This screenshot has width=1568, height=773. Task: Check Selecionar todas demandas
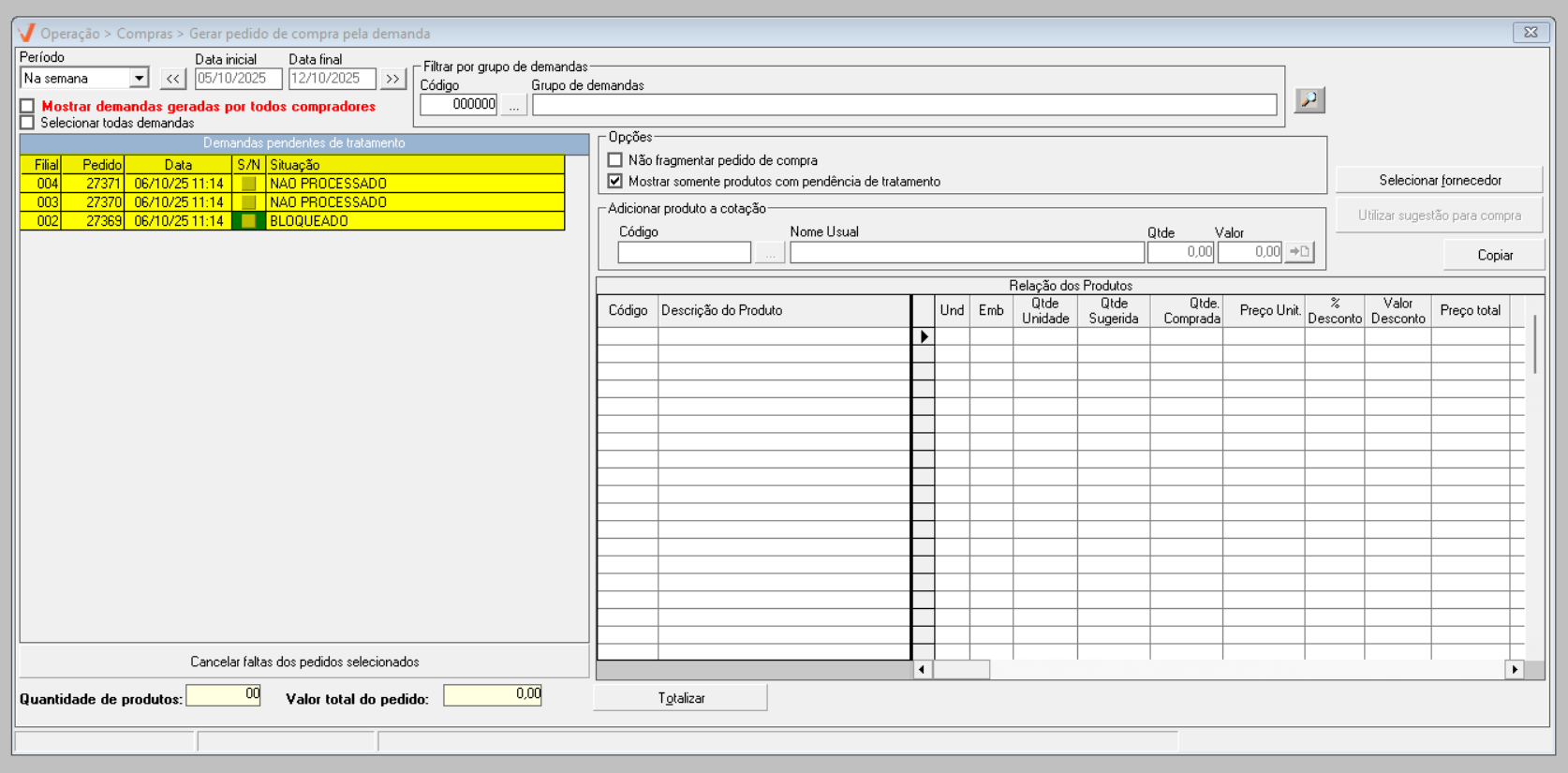click(28, 123)
